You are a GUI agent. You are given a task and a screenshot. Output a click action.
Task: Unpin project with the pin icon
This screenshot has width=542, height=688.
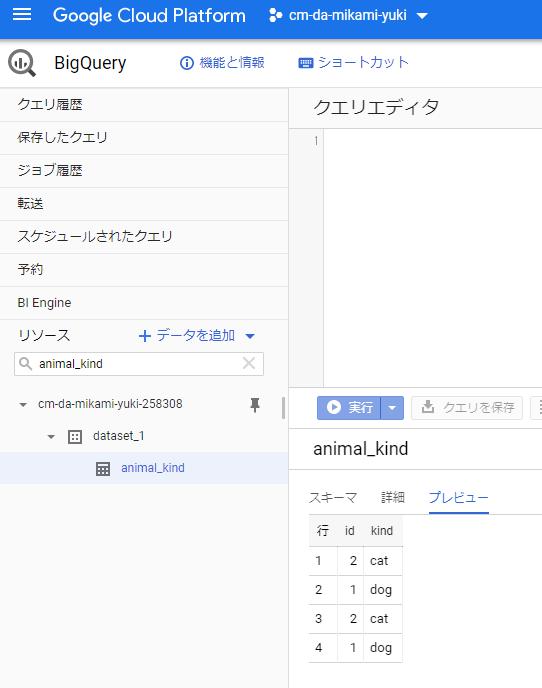[x=255, y=405]
